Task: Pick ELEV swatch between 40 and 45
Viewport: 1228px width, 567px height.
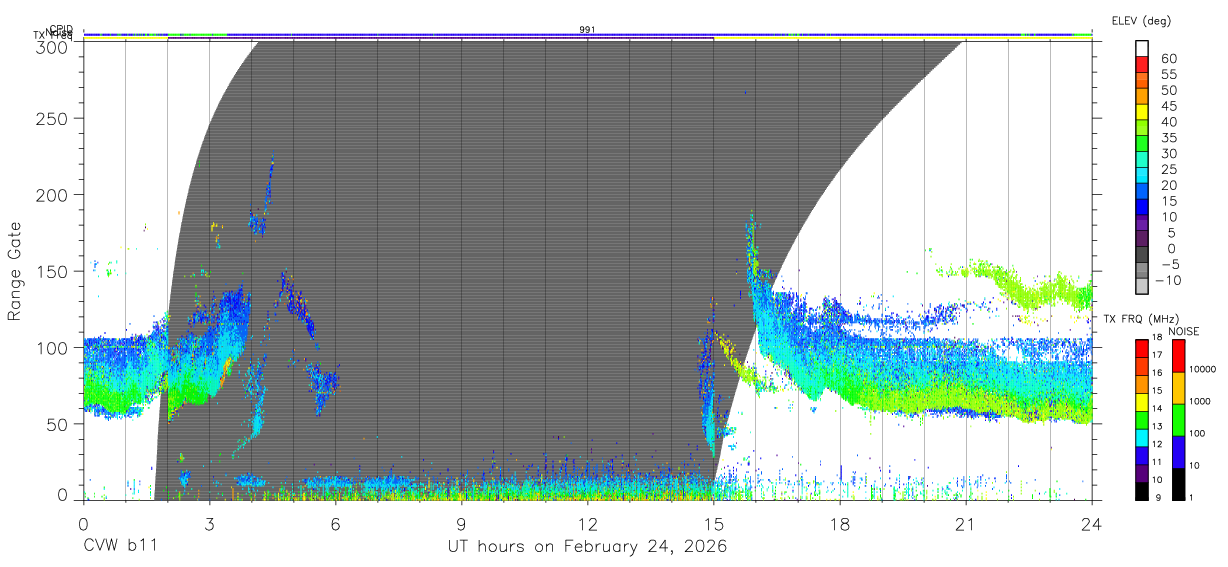Action: 1142,112
